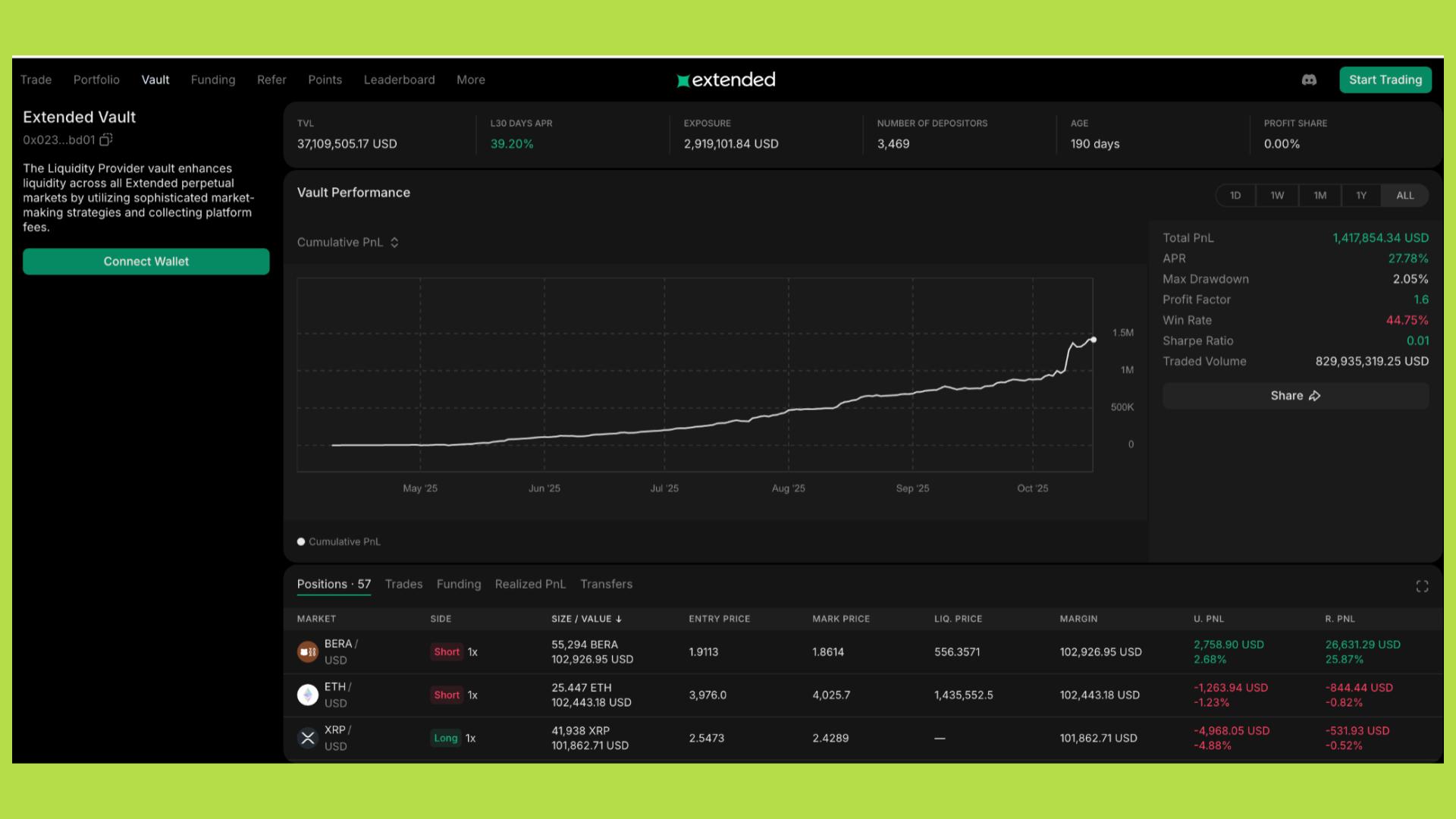Image resolution: width=1456 pixels, height=819 pixels.
Task: Click the Start Trading button
Action: tap(1385, 80)
